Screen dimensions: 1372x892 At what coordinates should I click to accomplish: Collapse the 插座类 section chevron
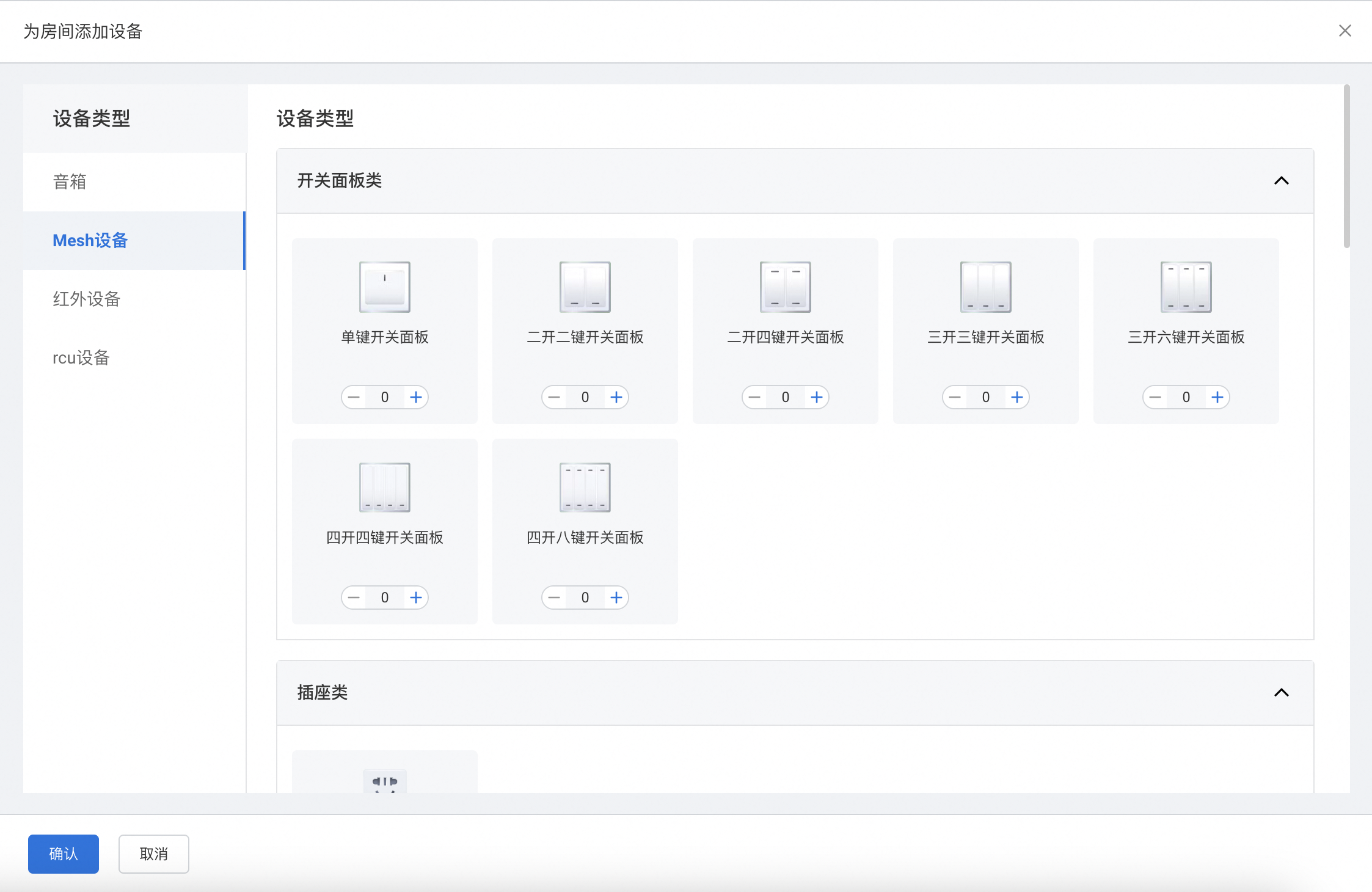pyautogui.click(x=1281, y=693)
